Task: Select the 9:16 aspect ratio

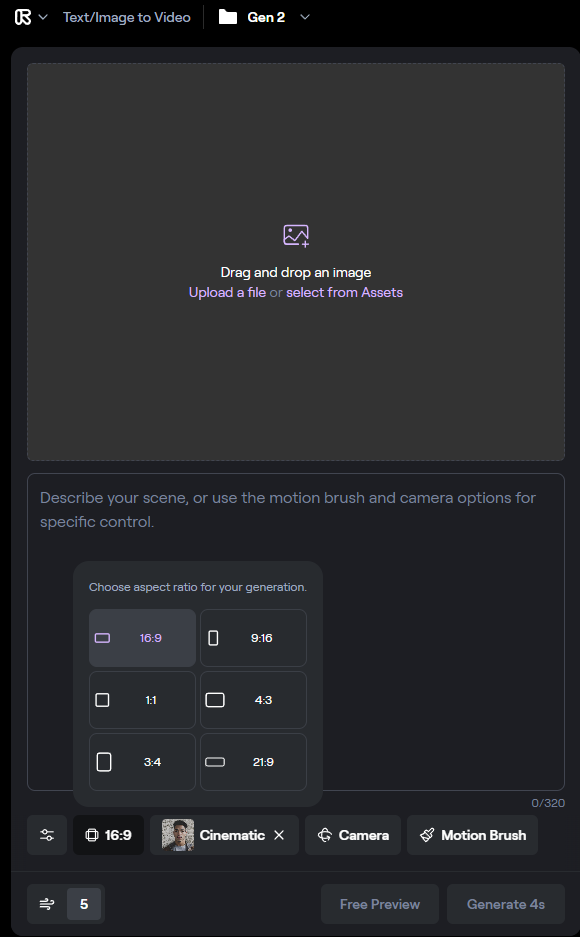Action: point(253,638)
